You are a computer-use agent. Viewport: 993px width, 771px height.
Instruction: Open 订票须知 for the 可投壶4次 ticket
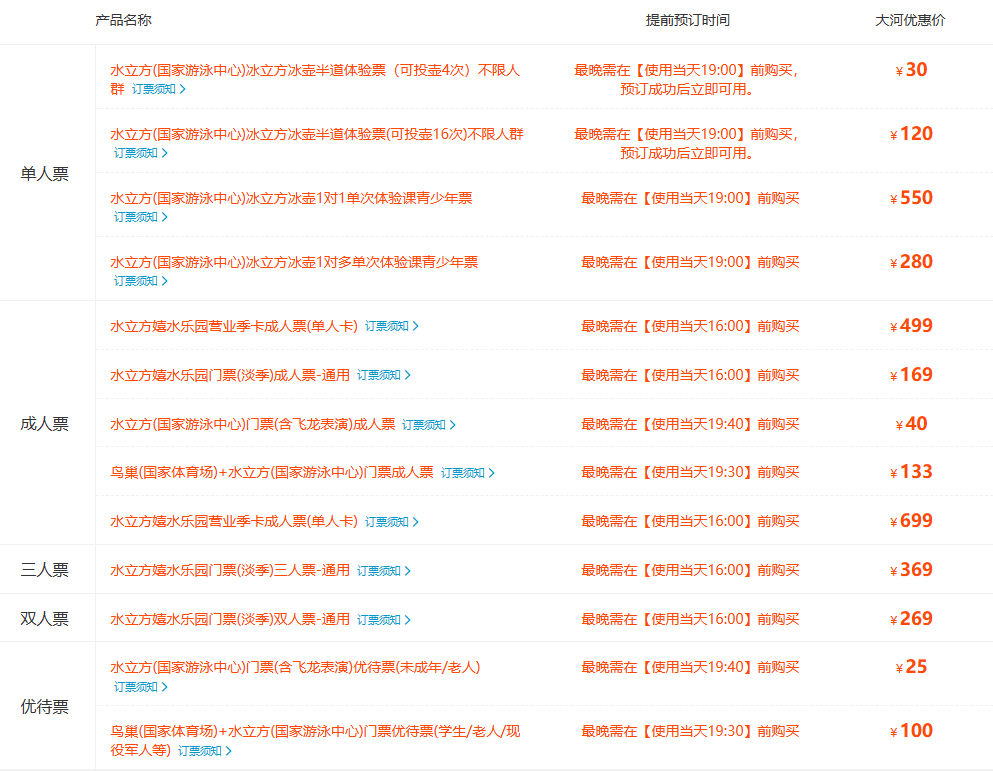[158, 89]
